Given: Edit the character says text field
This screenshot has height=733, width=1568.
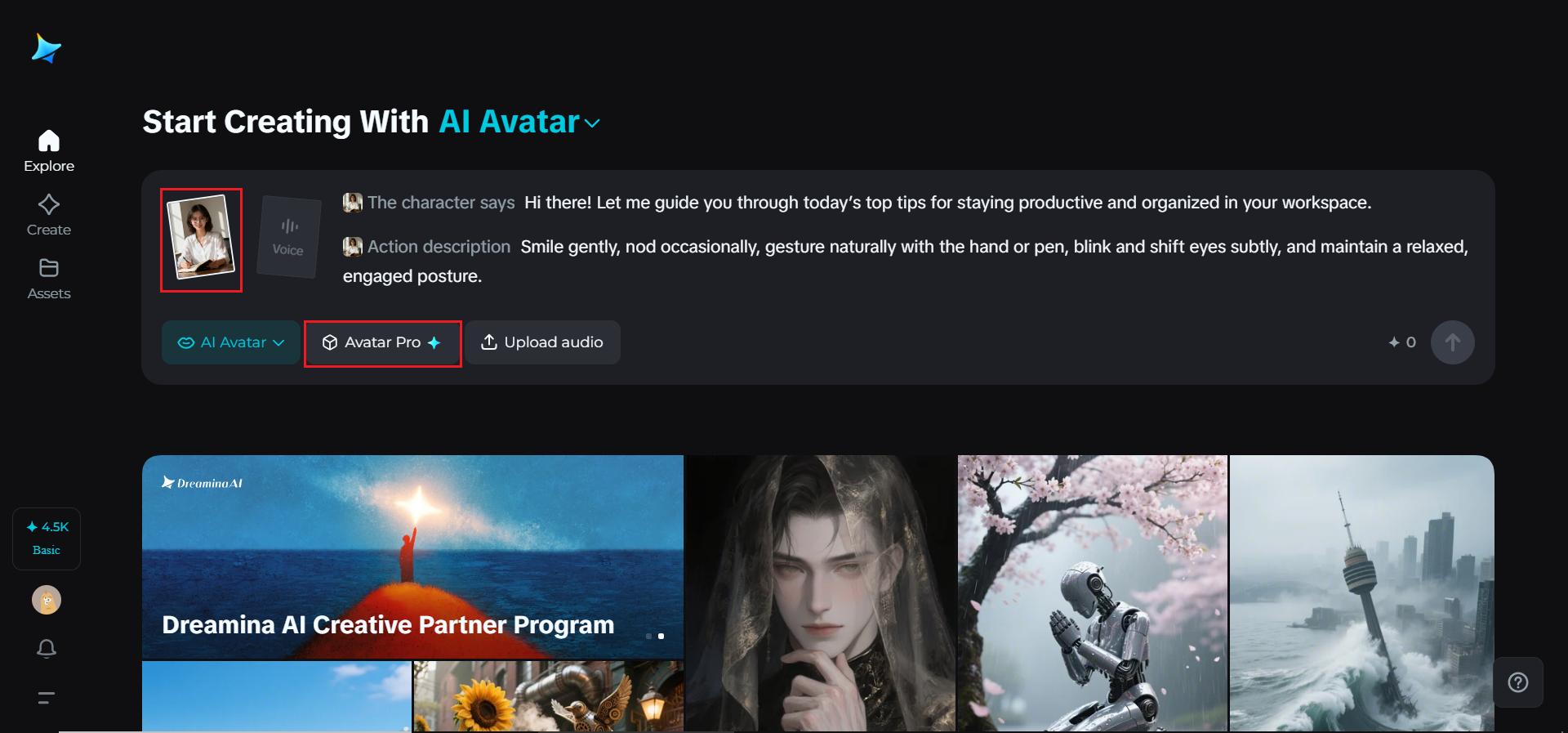Looking at the screenshot, I should click(947, 203).
